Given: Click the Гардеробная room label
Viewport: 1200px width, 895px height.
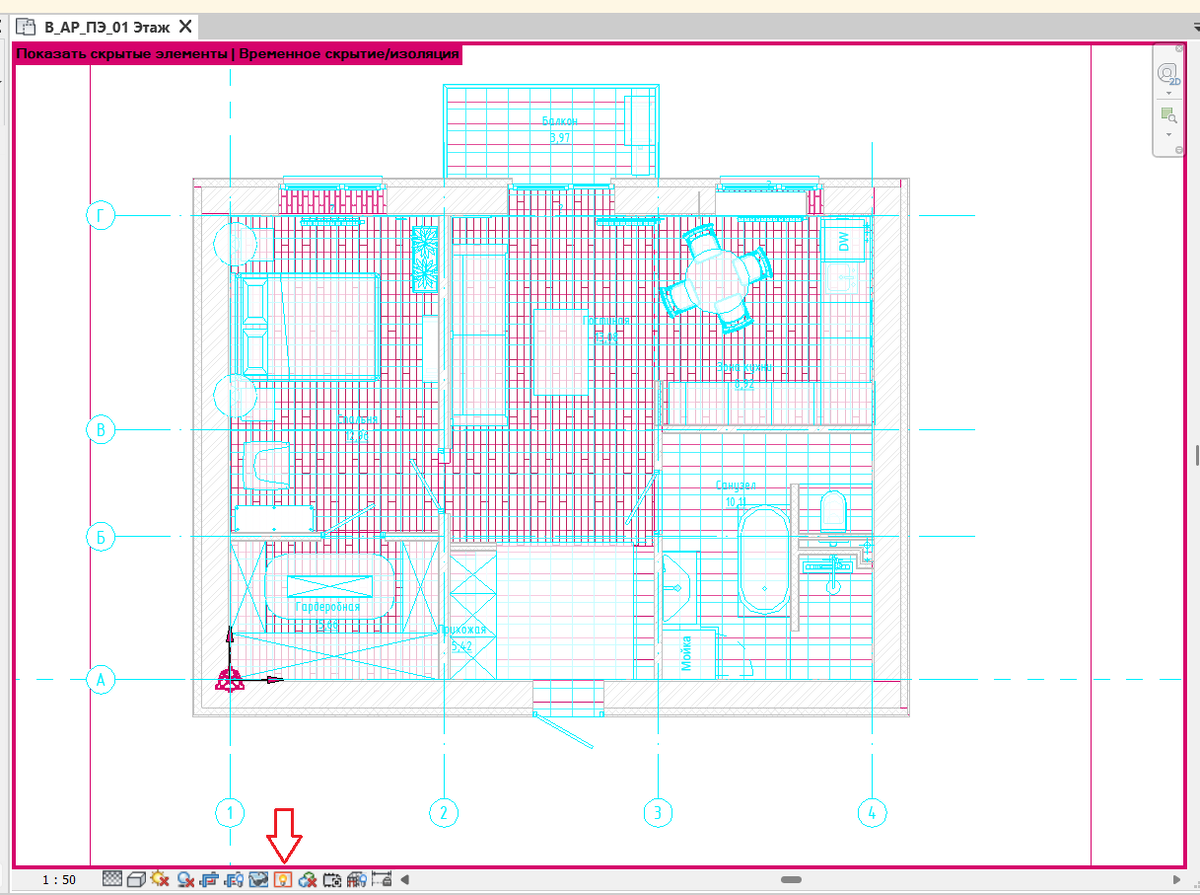Looking at the screenshot, I should (327, 607).
